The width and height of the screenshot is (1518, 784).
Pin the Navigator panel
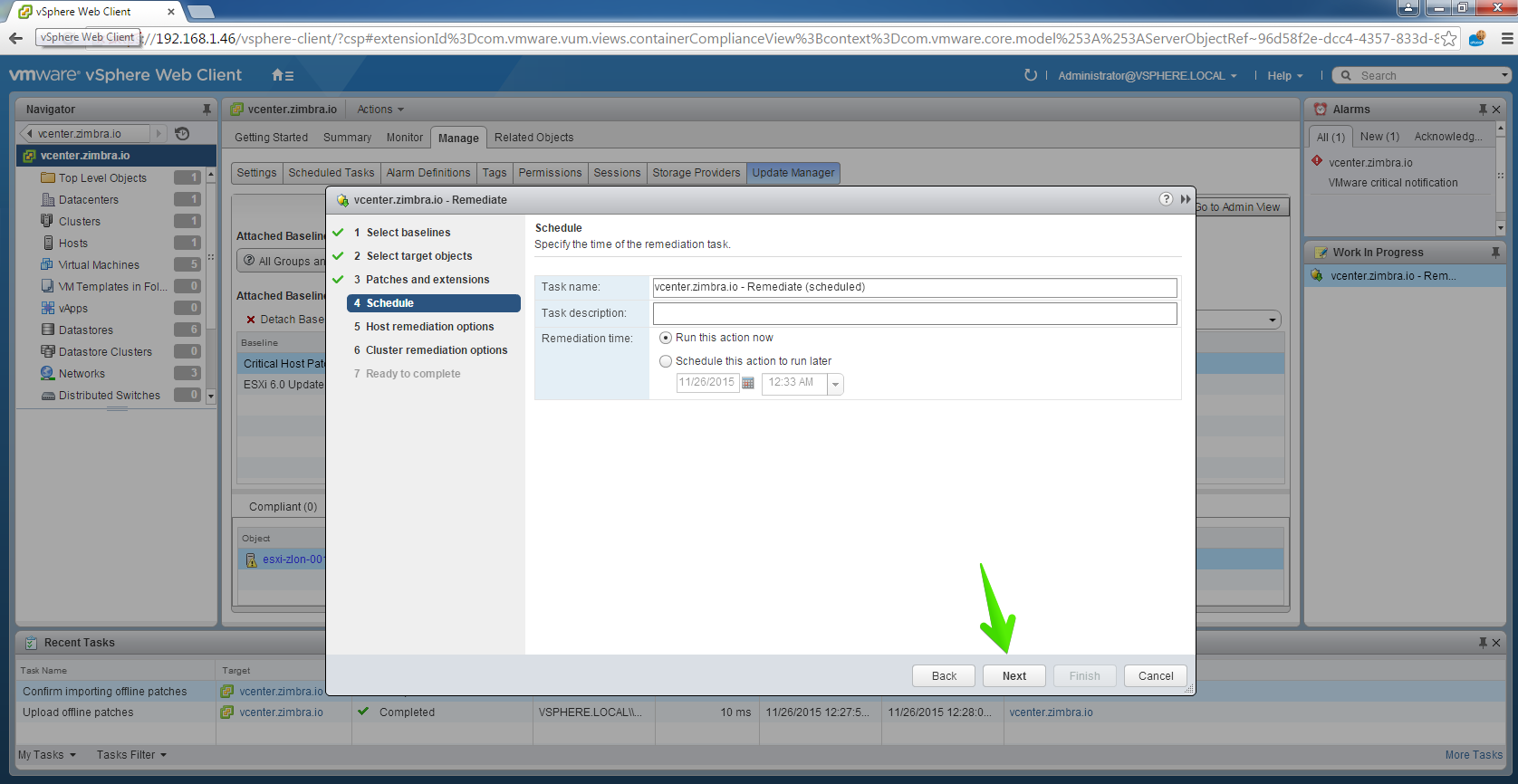[x=207, y=110]
